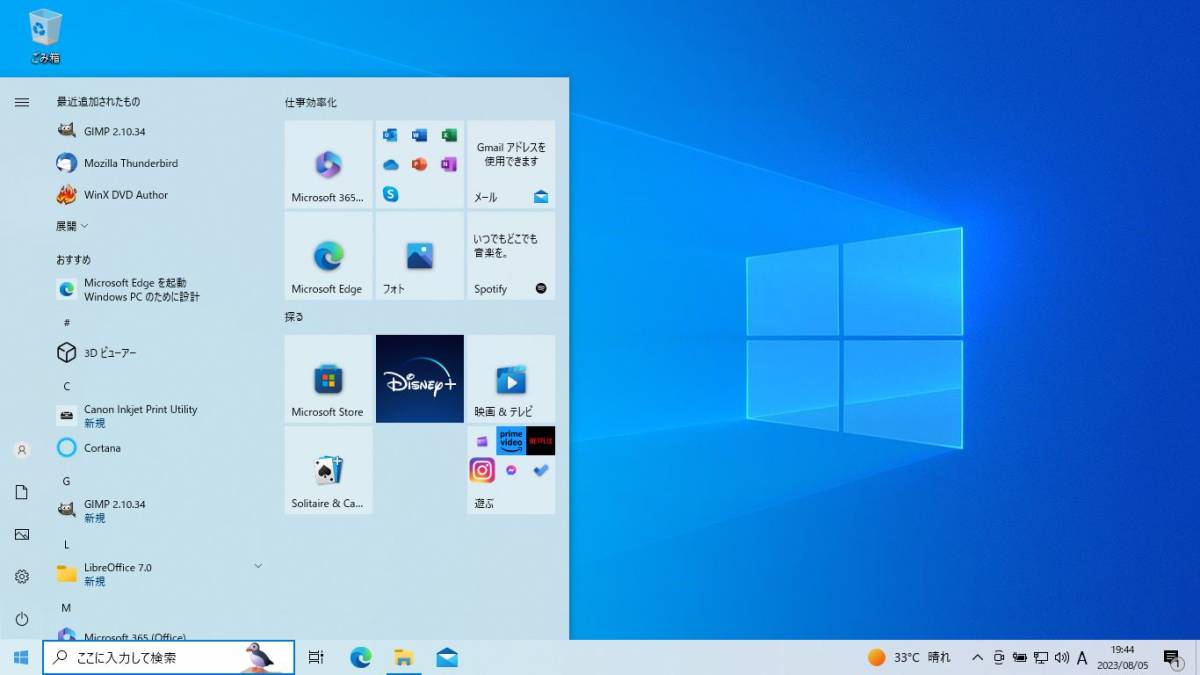Click the OneDrive cloud icon in the tile folder
This screenshot has height=675, width=1200.
[x=390, y=165]
